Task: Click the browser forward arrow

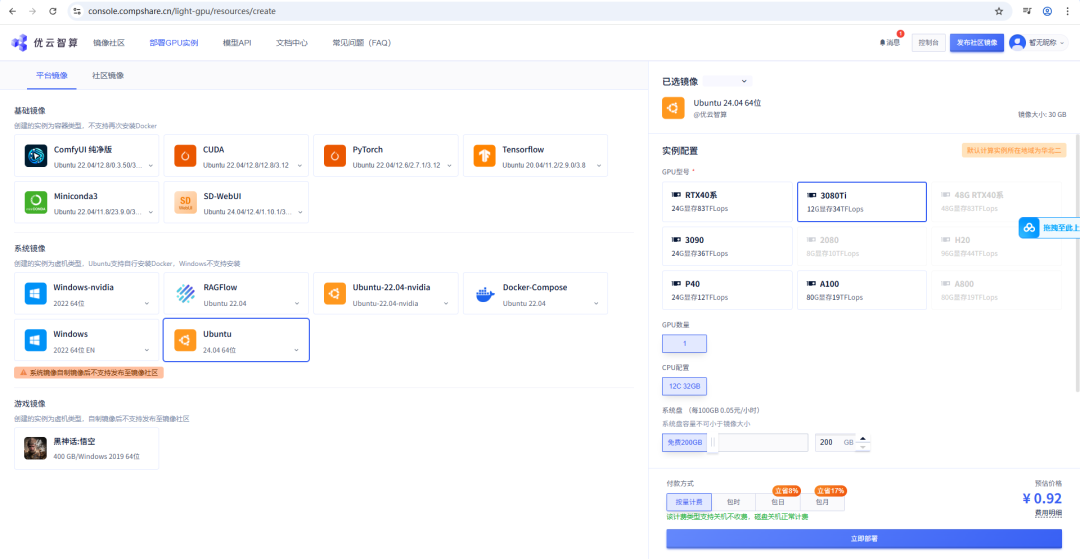Action: point(33,11)
